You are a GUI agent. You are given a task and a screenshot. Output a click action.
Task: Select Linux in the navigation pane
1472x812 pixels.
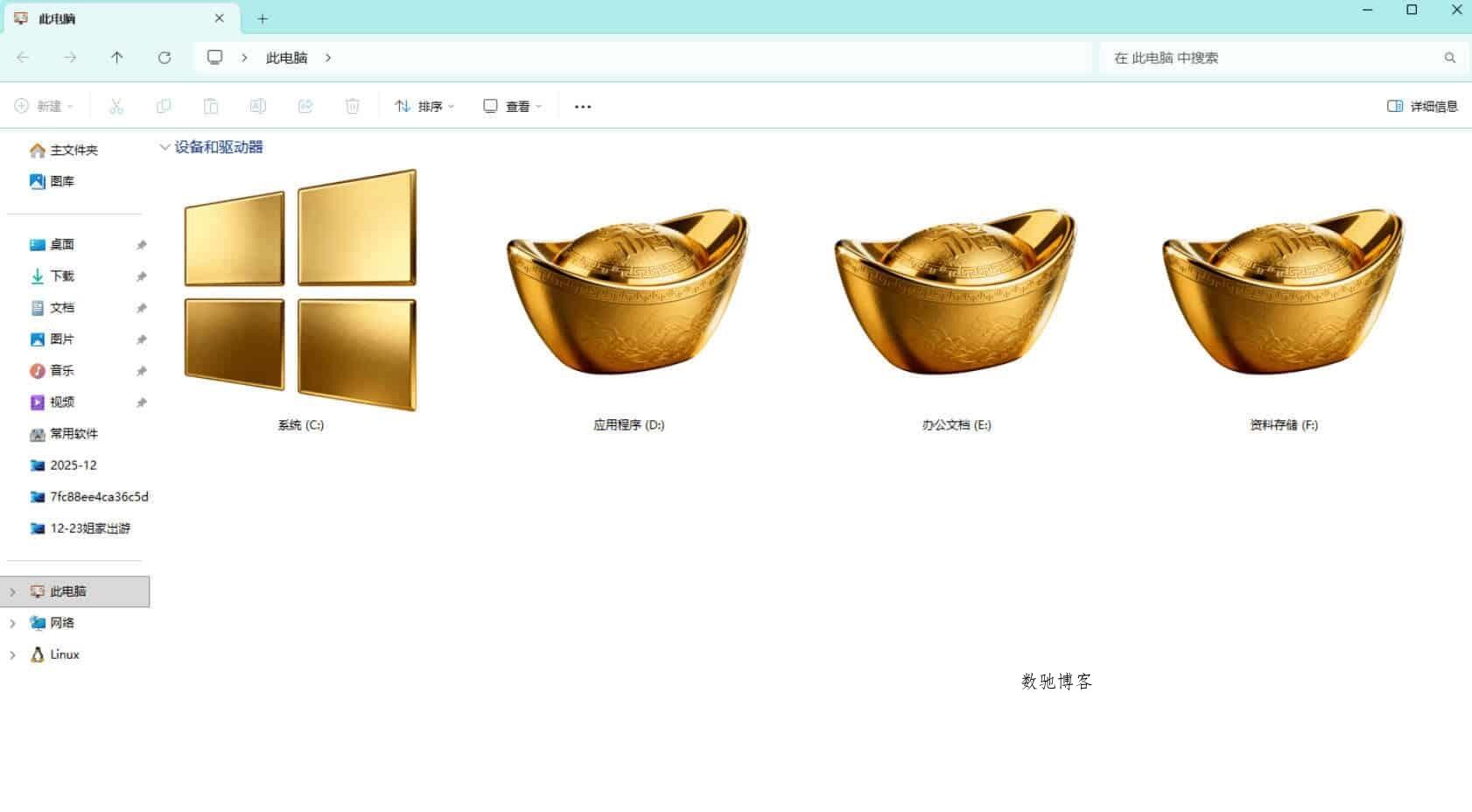[54, 654]
